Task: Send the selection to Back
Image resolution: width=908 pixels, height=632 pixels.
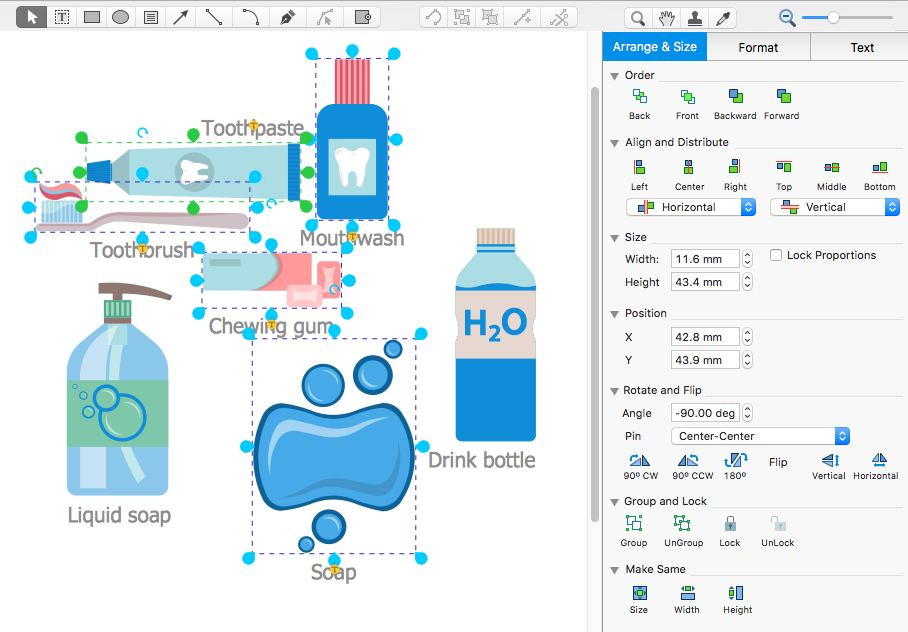Action: click(x=639, y=103)
